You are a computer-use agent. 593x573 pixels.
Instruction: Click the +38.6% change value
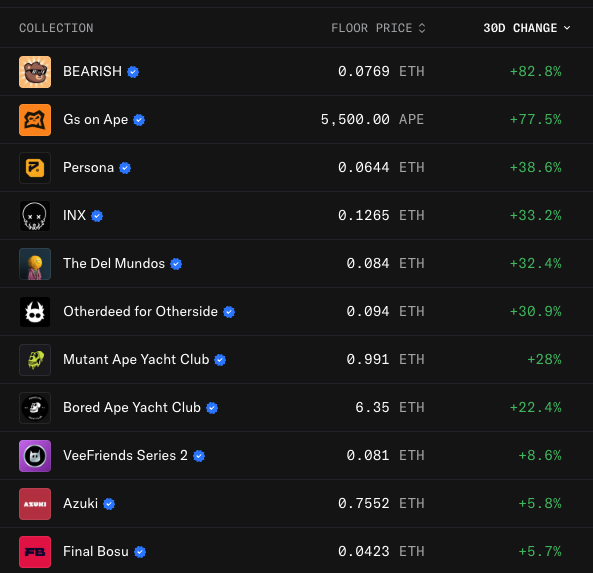click(536, 168)
